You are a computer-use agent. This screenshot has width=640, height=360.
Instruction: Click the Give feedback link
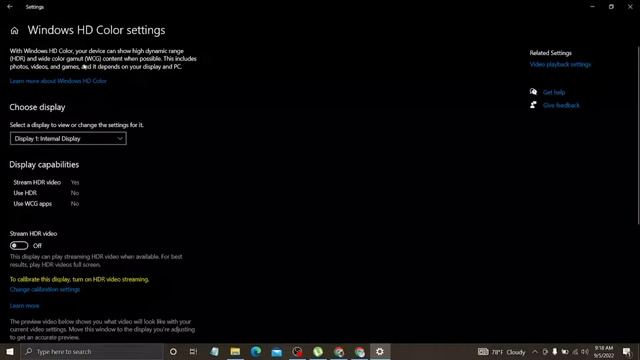(x=561, y=105)
